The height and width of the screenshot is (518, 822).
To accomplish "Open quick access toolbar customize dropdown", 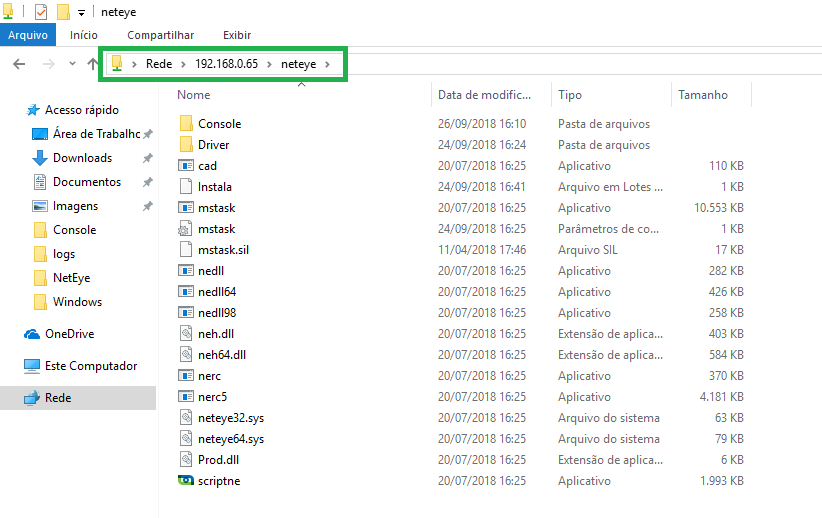I will pyautogui.click(x=81, y=13).
